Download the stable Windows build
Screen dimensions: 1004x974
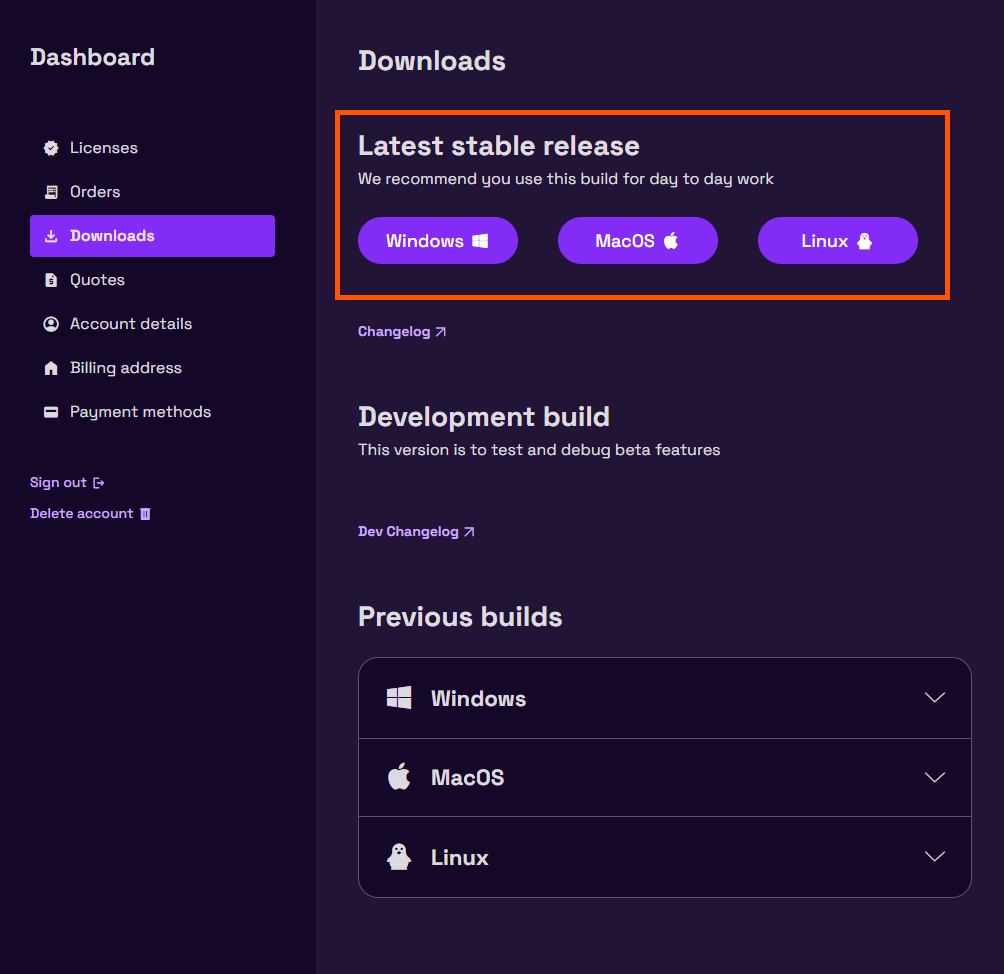[438, 241]
